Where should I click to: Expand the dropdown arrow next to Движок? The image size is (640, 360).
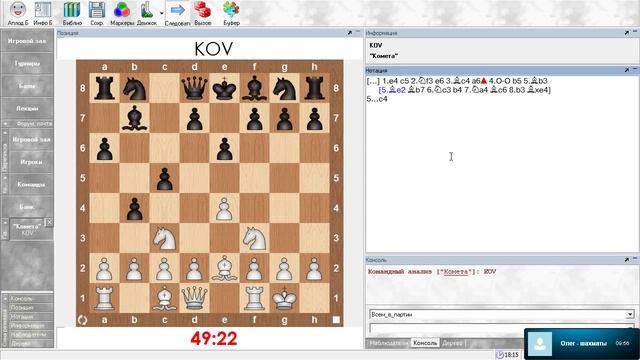[x=161, y=13]
